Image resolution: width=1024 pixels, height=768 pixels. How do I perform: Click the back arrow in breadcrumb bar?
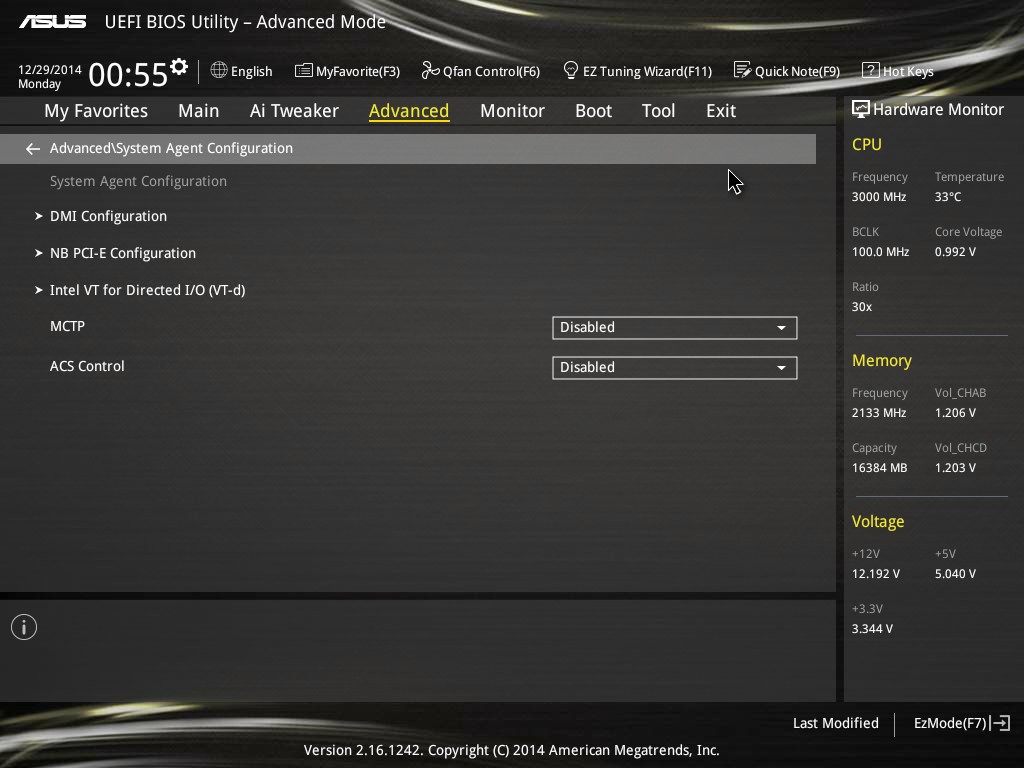pos(33,149)
